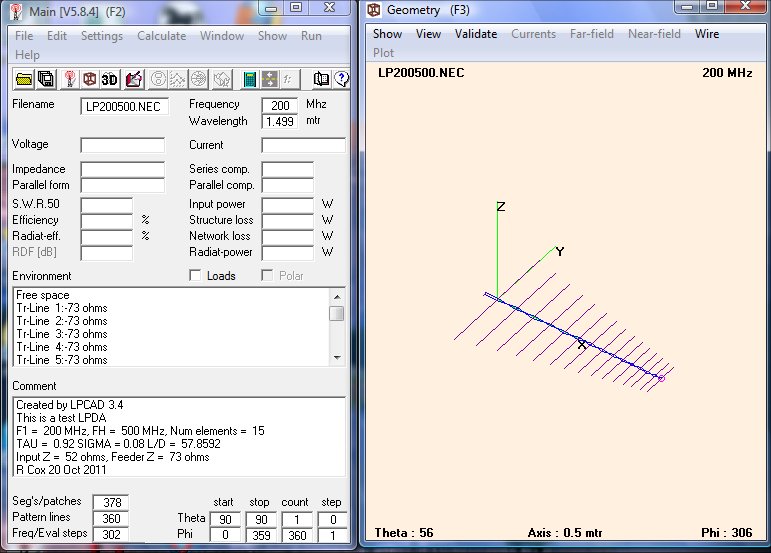
Task: Click comment line 'R Cox 20 Oct 2011'
Action: pyautogui.click(x=61, y=469)
